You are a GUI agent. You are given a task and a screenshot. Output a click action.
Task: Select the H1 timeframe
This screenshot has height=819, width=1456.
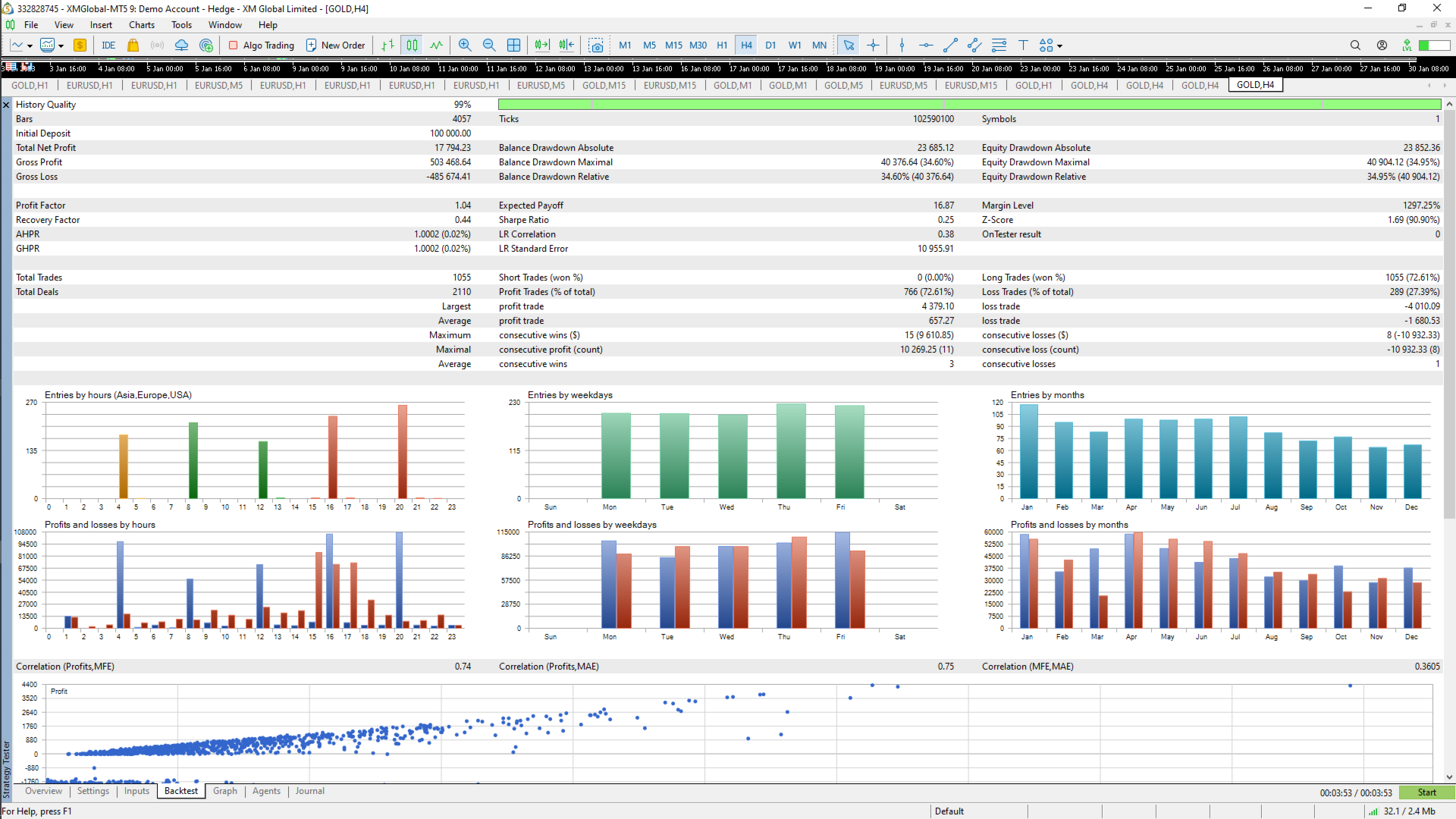722,45
